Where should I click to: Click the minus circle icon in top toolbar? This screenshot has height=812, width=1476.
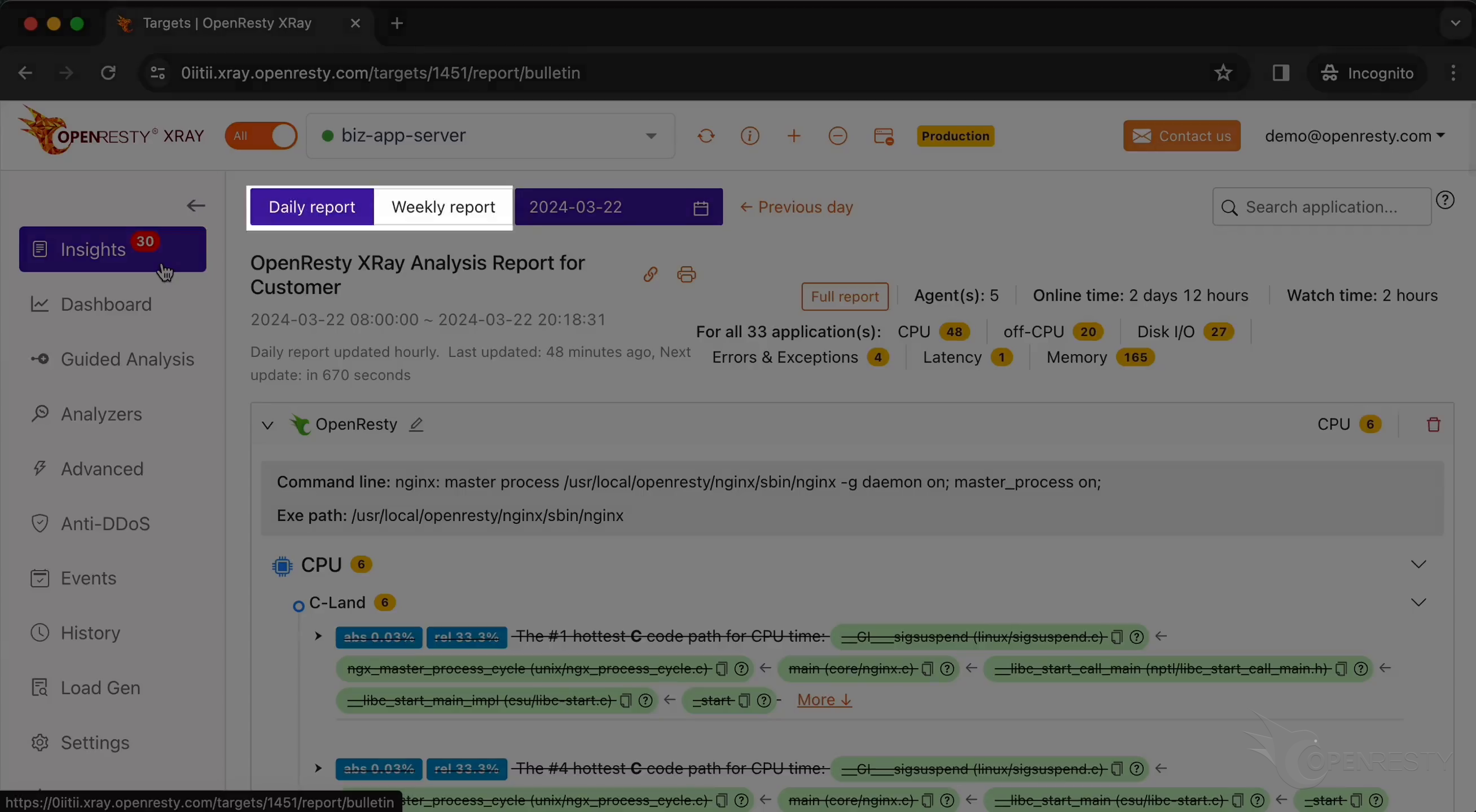pyautogui.click(x=838, y=136)
